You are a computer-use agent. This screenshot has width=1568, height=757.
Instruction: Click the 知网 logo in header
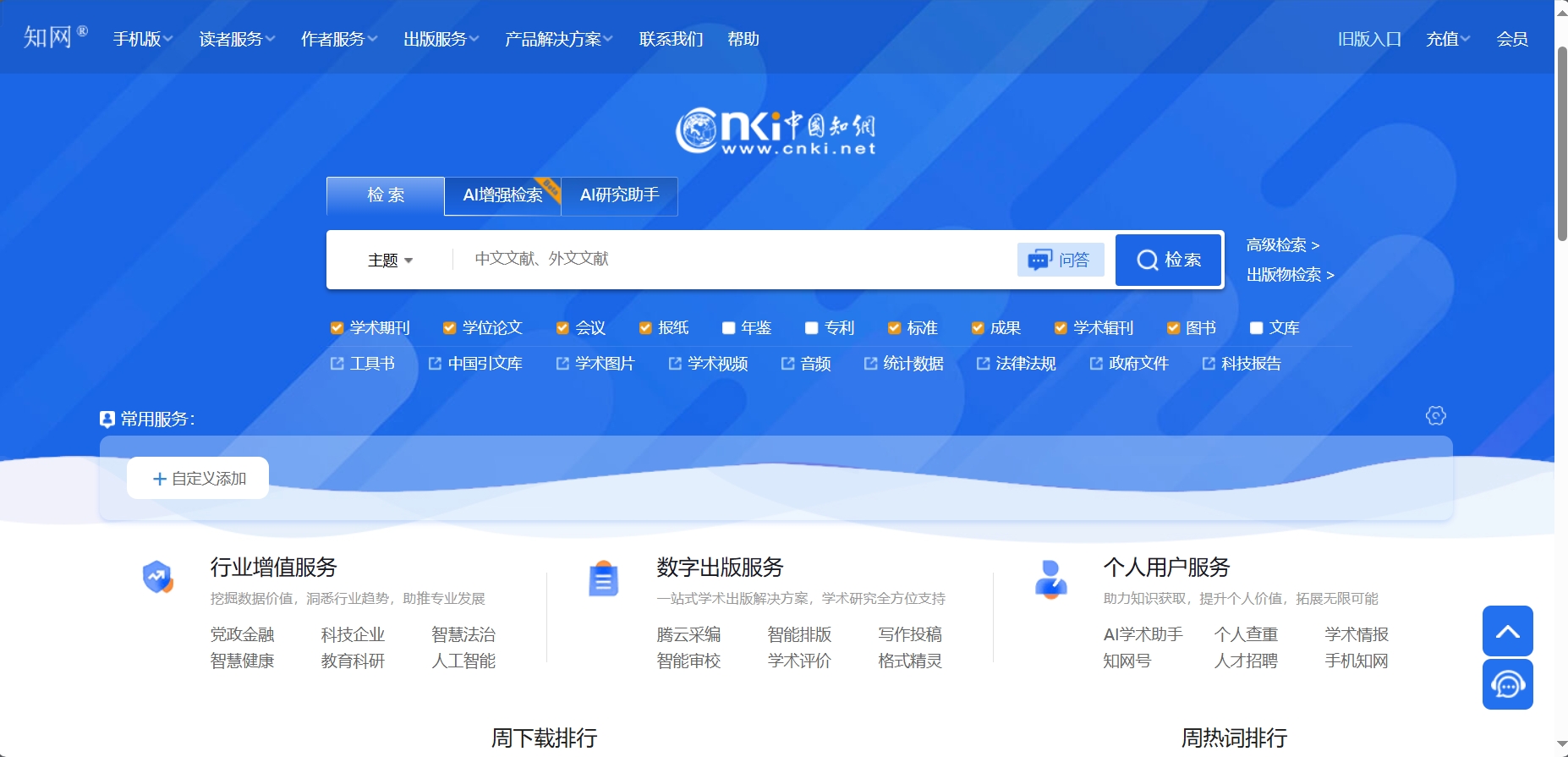[55, 36]
